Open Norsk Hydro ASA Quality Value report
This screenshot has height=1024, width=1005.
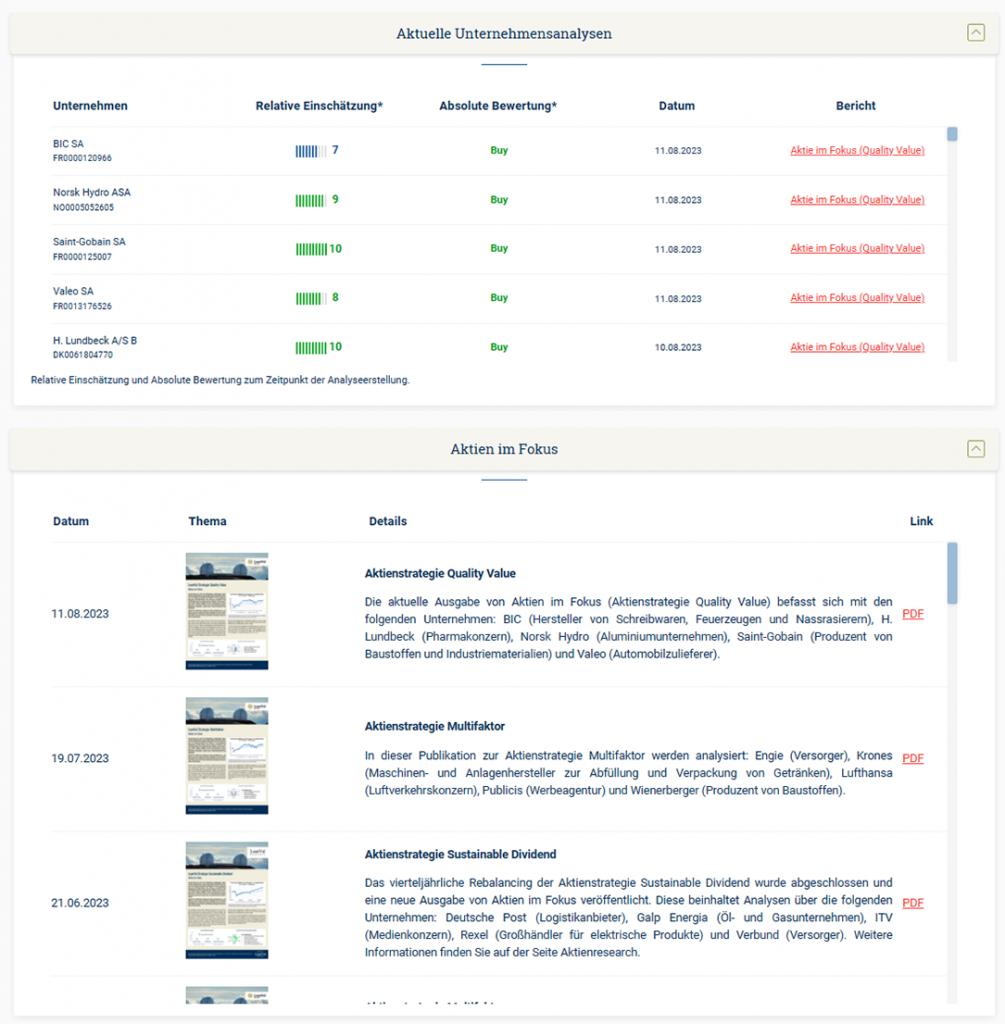pyautogui.click(x=857, y=199)
